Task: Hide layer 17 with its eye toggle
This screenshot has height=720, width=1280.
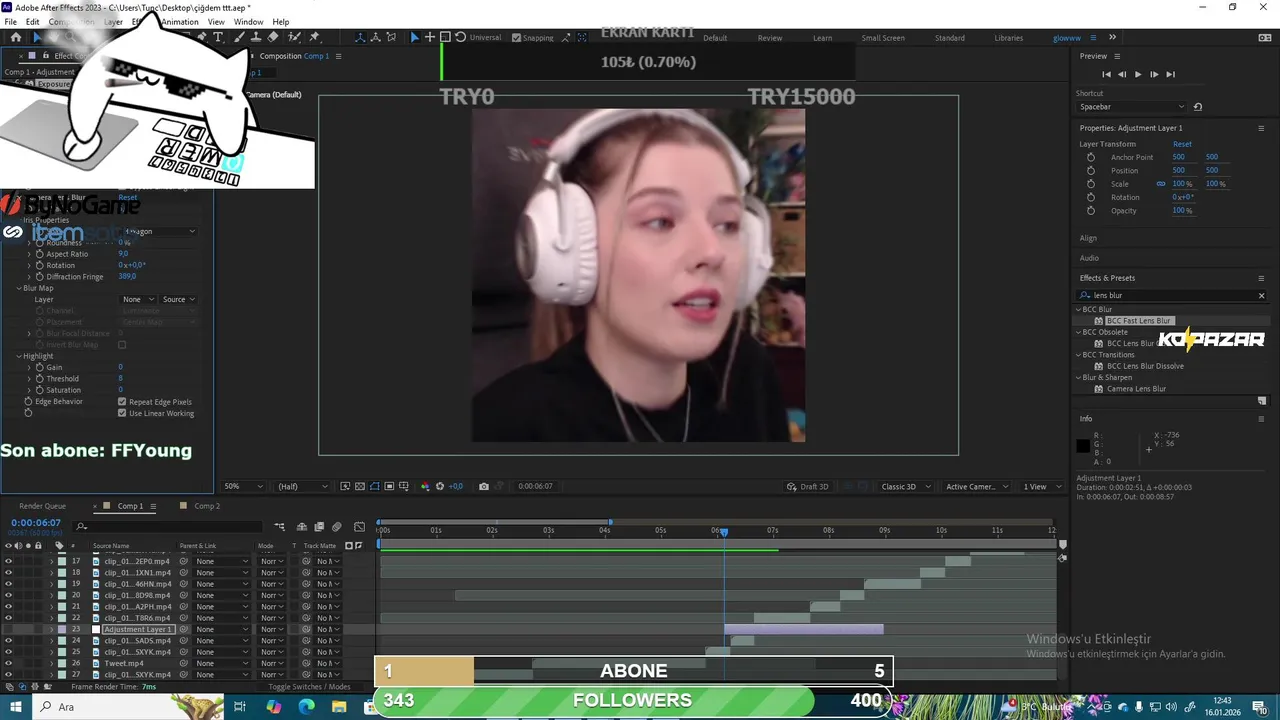Action: (8, 561)
